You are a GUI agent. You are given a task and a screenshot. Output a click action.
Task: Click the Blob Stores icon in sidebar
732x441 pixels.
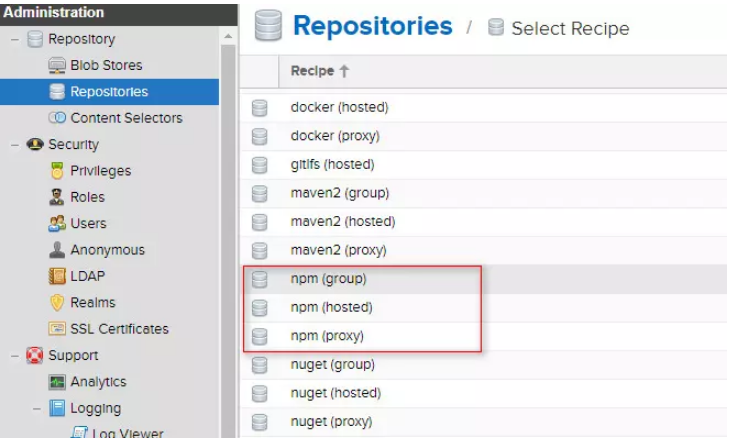tap(57, 65)
